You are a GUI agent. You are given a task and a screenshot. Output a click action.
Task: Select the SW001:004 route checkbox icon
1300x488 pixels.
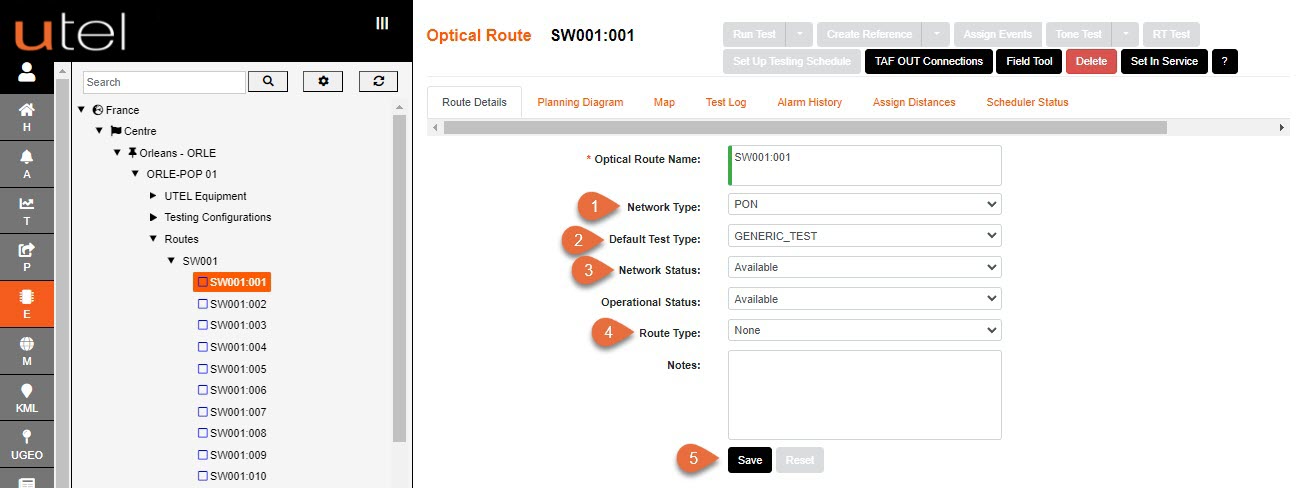point(204,347)
